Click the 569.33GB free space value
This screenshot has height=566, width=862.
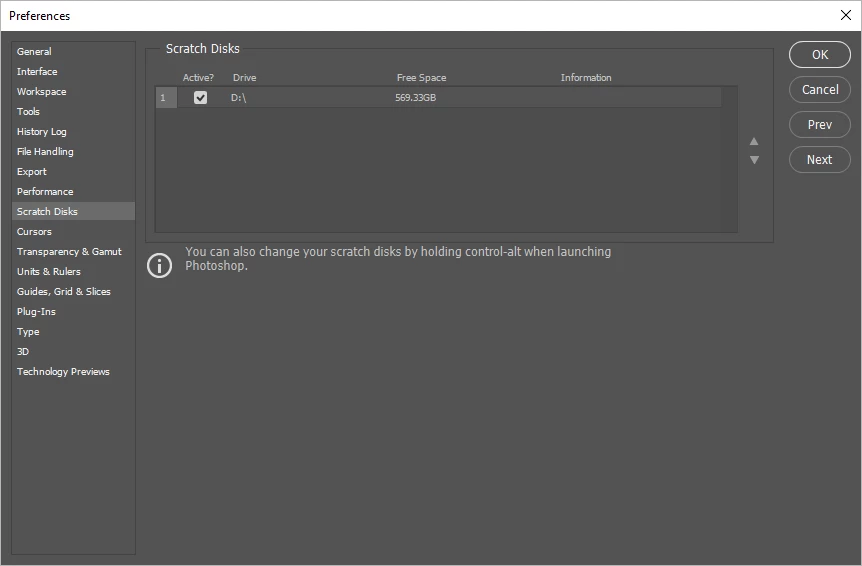click(416, 98)
